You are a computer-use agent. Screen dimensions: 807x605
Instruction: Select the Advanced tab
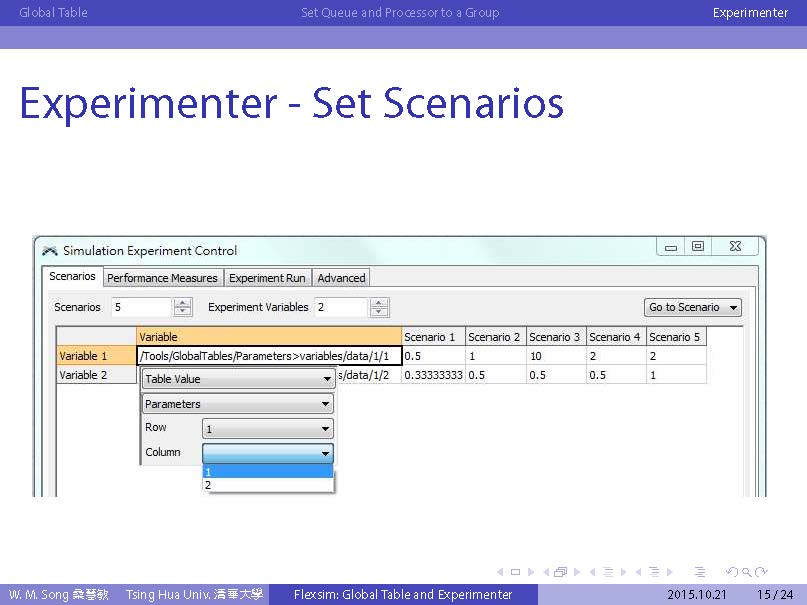341,278
